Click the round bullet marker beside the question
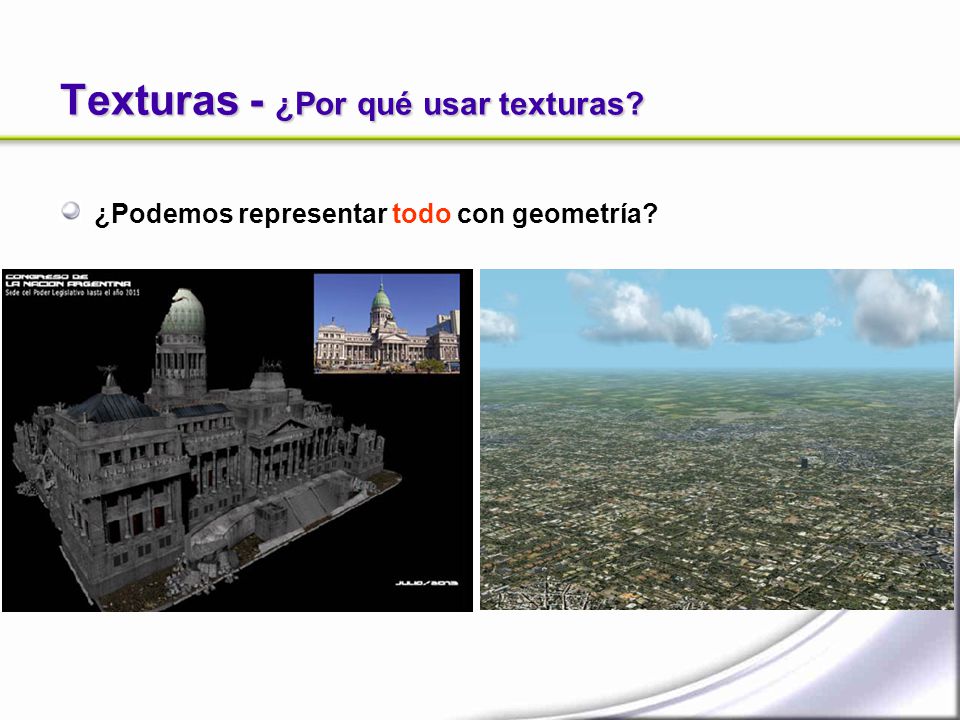960x720 pixels. 71,211
